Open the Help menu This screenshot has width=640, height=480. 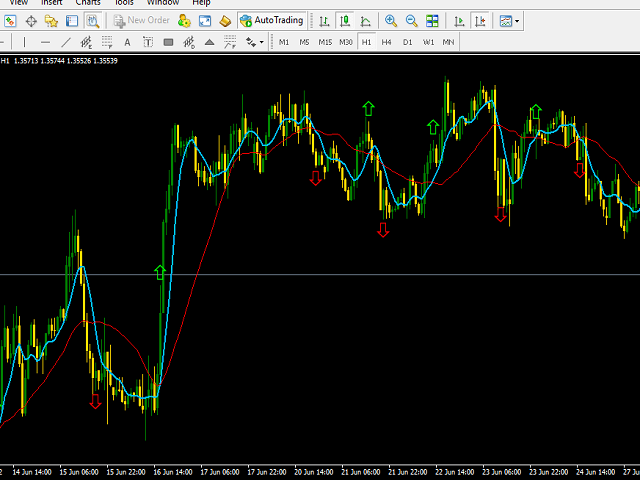click(x=201, y=2)
